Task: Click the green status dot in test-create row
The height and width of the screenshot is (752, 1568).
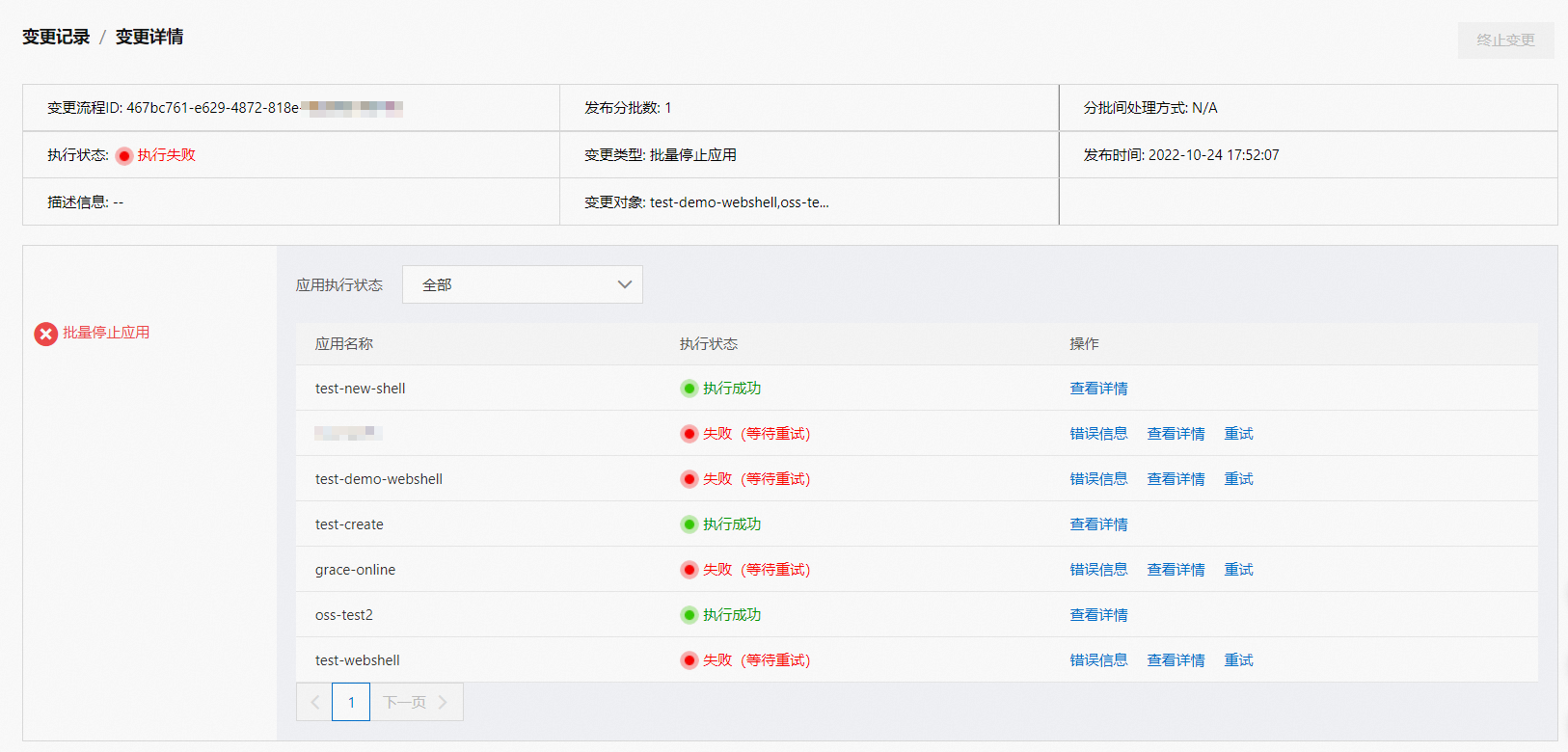Action: 689,524
